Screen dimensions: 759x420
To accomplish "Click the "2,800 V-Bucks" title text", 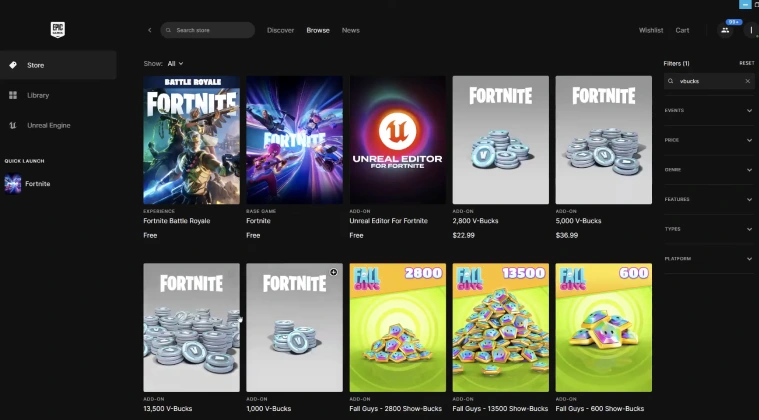I will [475, 221].
